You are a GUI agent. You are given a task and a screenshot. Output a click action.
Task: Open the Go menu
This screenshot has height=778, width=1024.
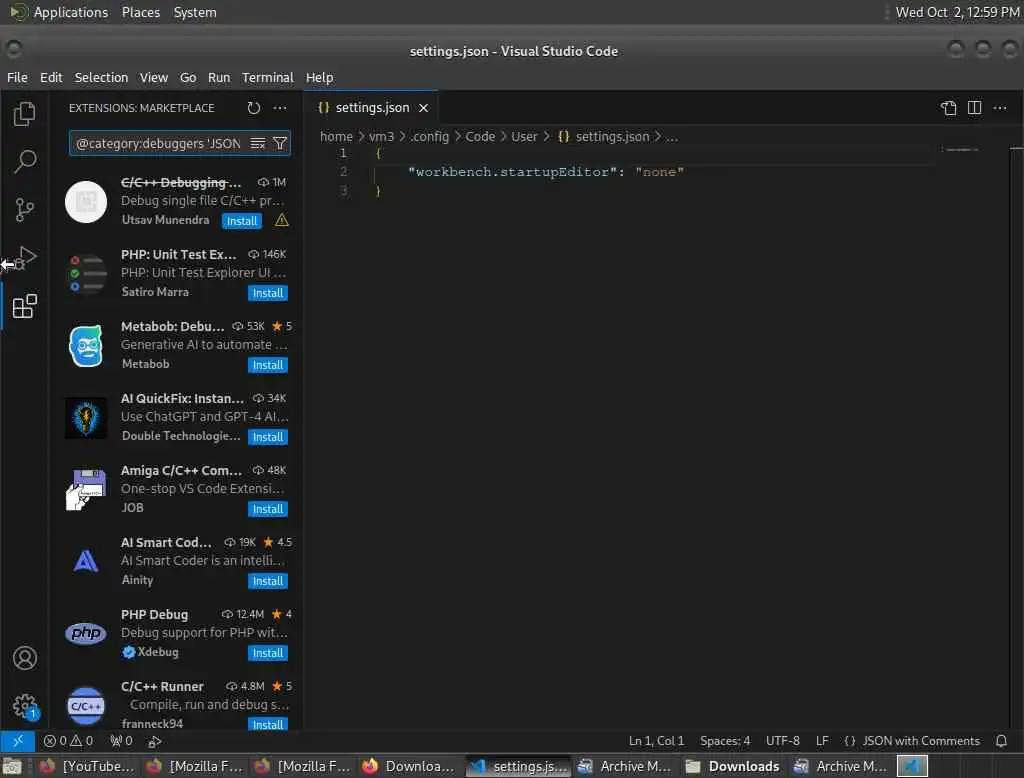(188, 77)
